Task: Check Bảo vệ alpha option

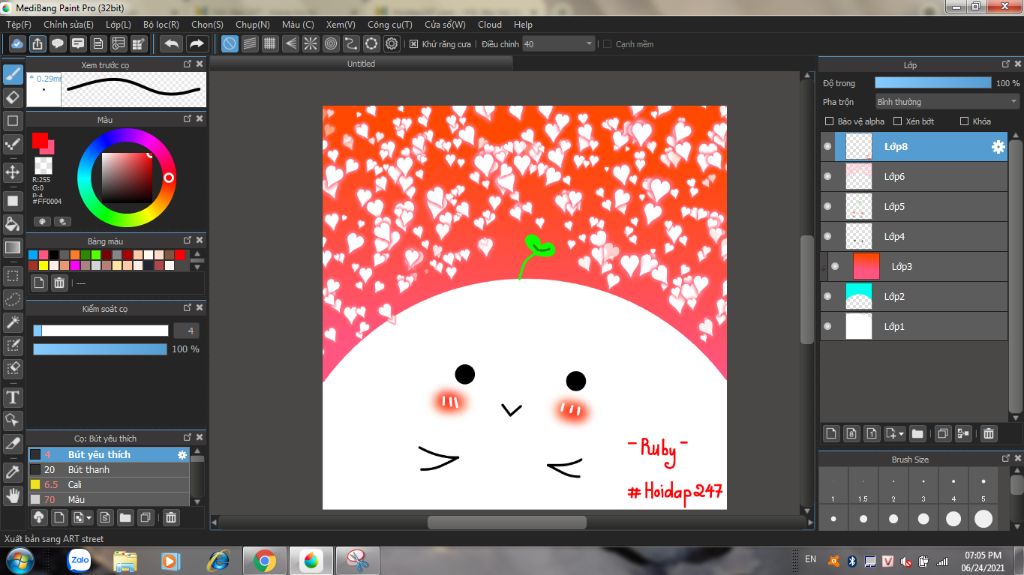Action: coord(829,121)
